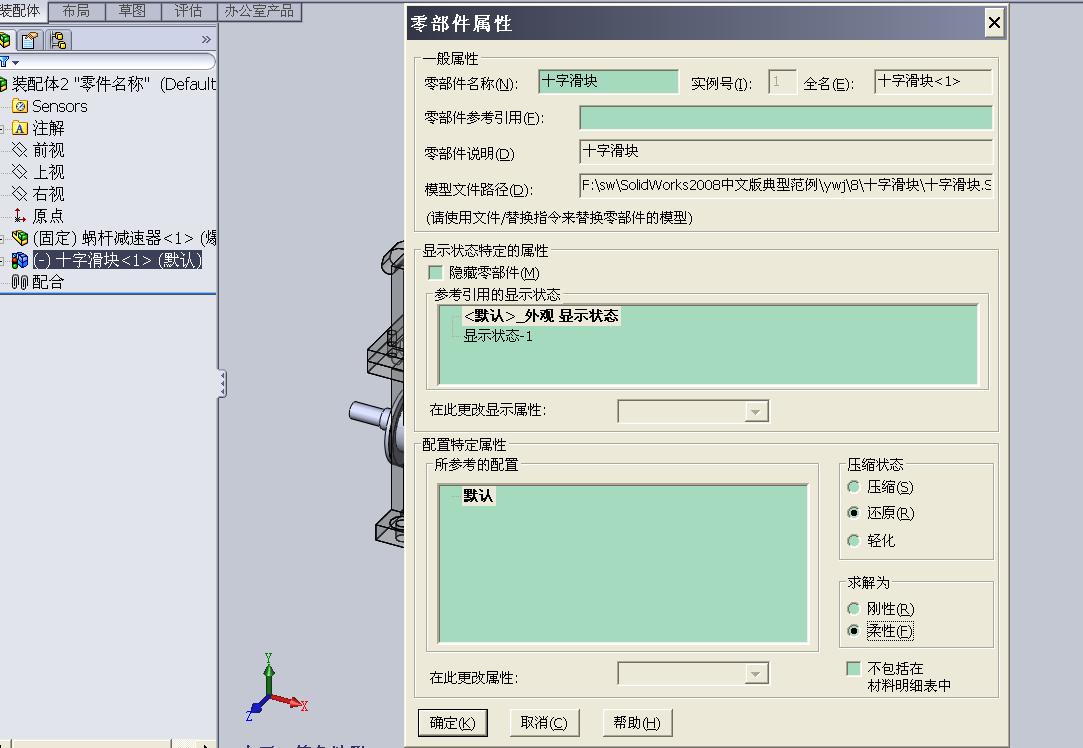Close the 零部件属性 dialog
This screenshot has height=748, width=1083.
coord(994,23)
